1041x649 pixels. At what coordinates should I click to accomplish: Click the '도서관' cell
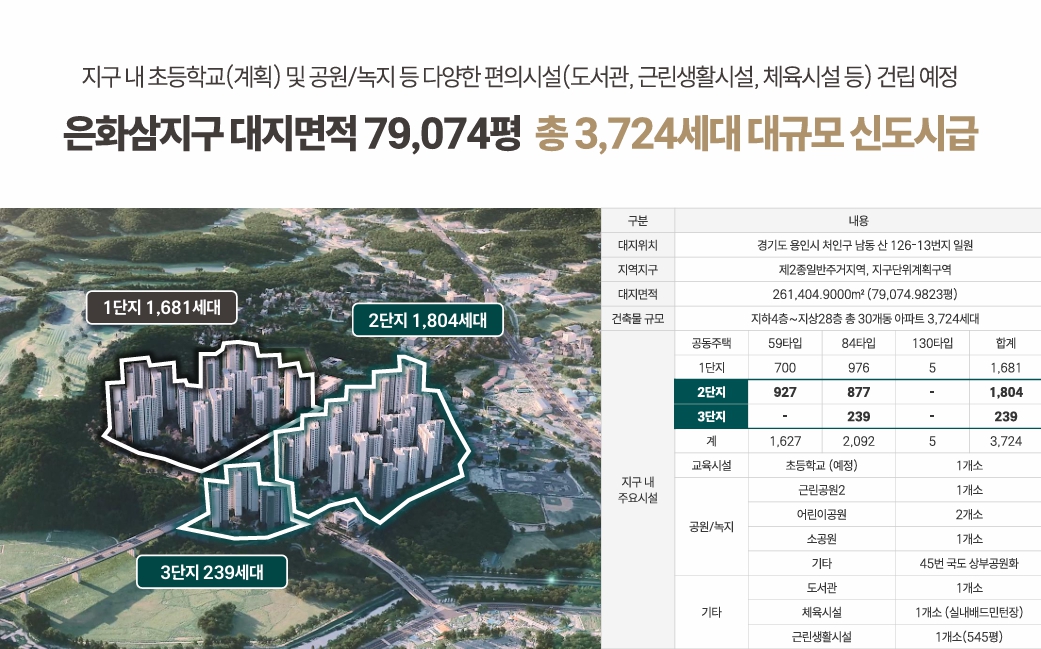pyautogui.click(x=821, y=588)
